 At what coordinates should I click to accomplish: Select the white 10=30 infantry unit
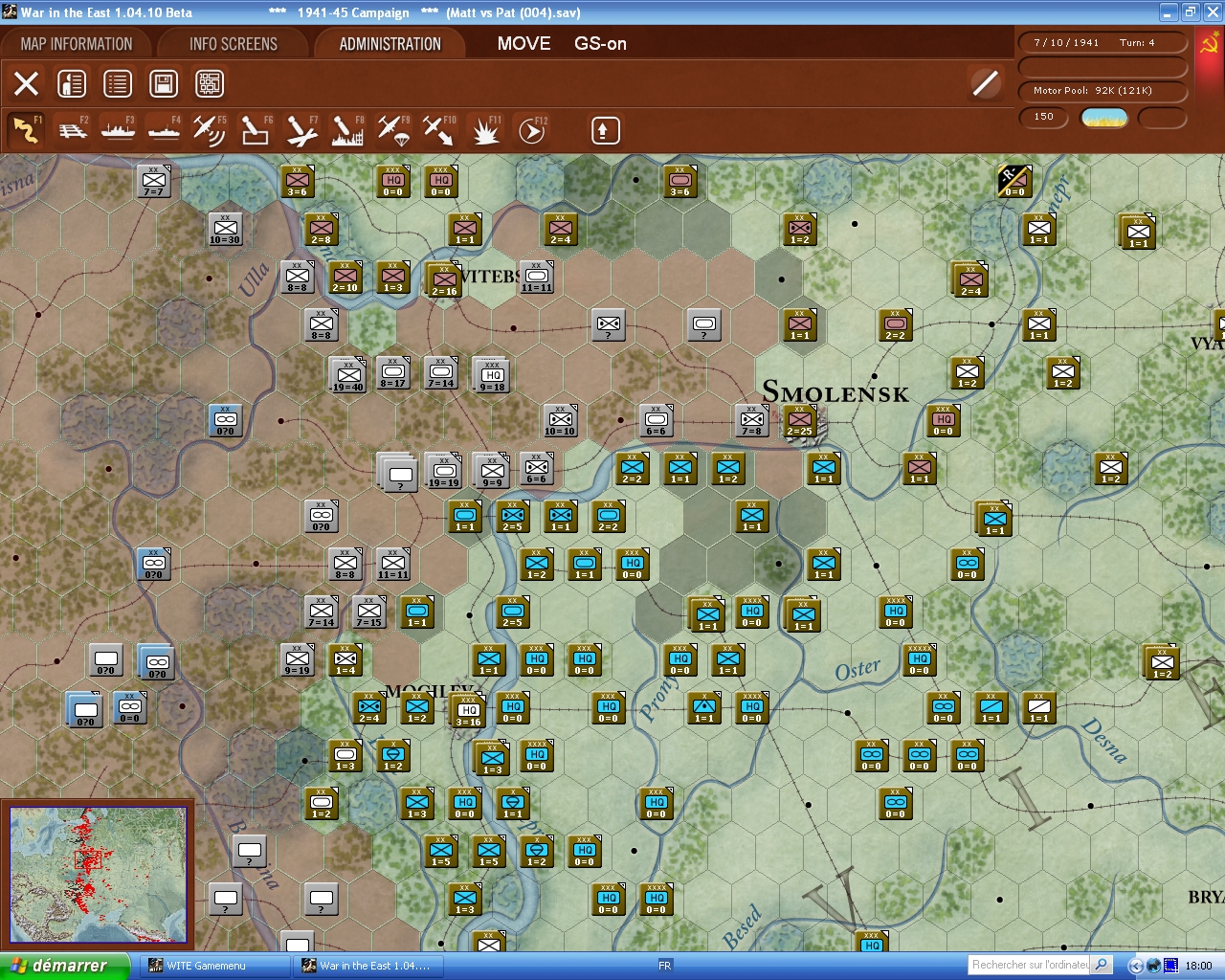point(226,229)
